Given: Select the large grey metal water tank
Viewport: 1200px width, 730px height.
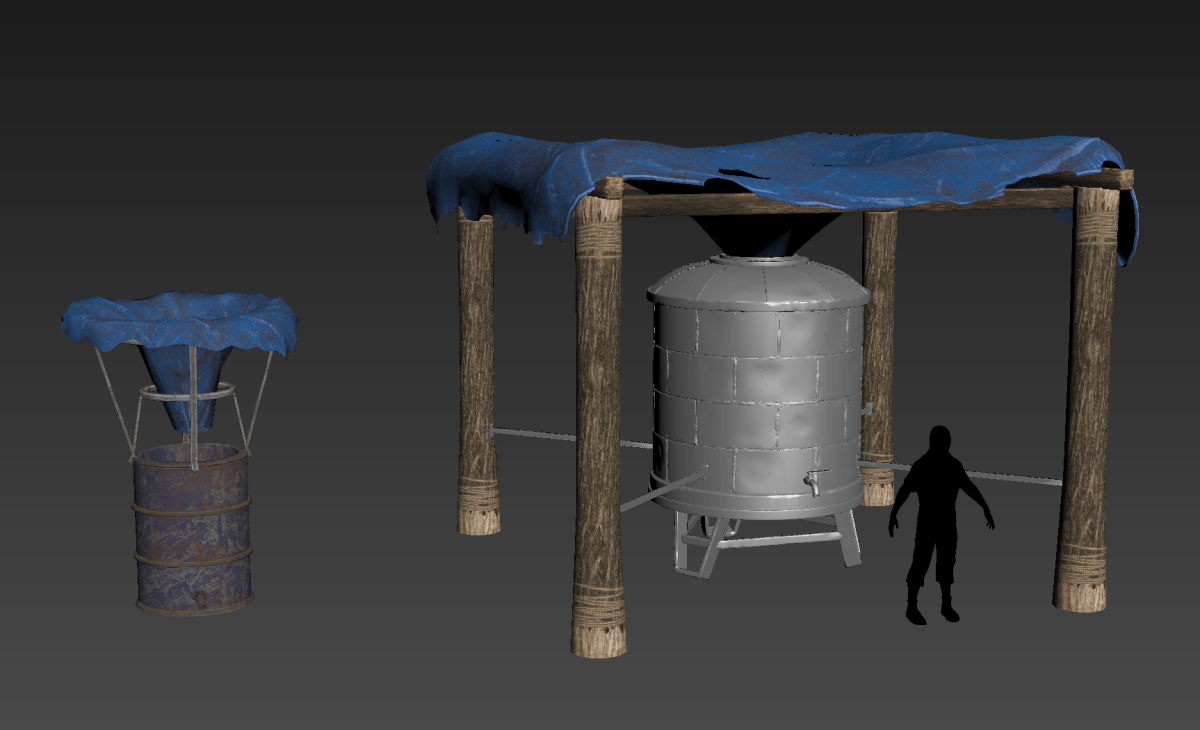Looking at the screenshot, I should (758, 385).
